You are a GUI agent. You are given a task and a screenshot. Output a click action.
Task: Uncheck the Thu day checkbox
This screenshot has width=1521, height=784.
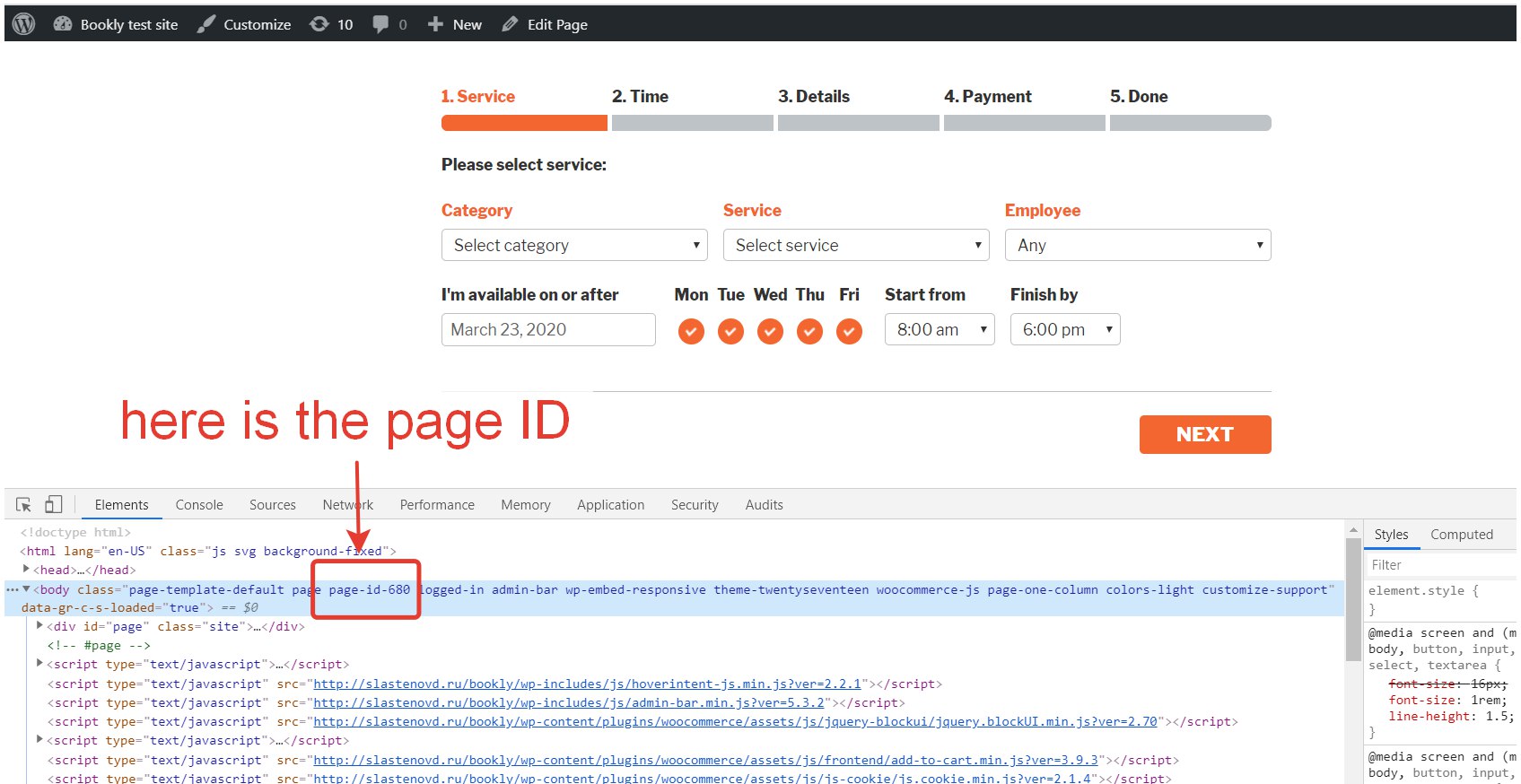pyautogui.click(x=809, y=332)
